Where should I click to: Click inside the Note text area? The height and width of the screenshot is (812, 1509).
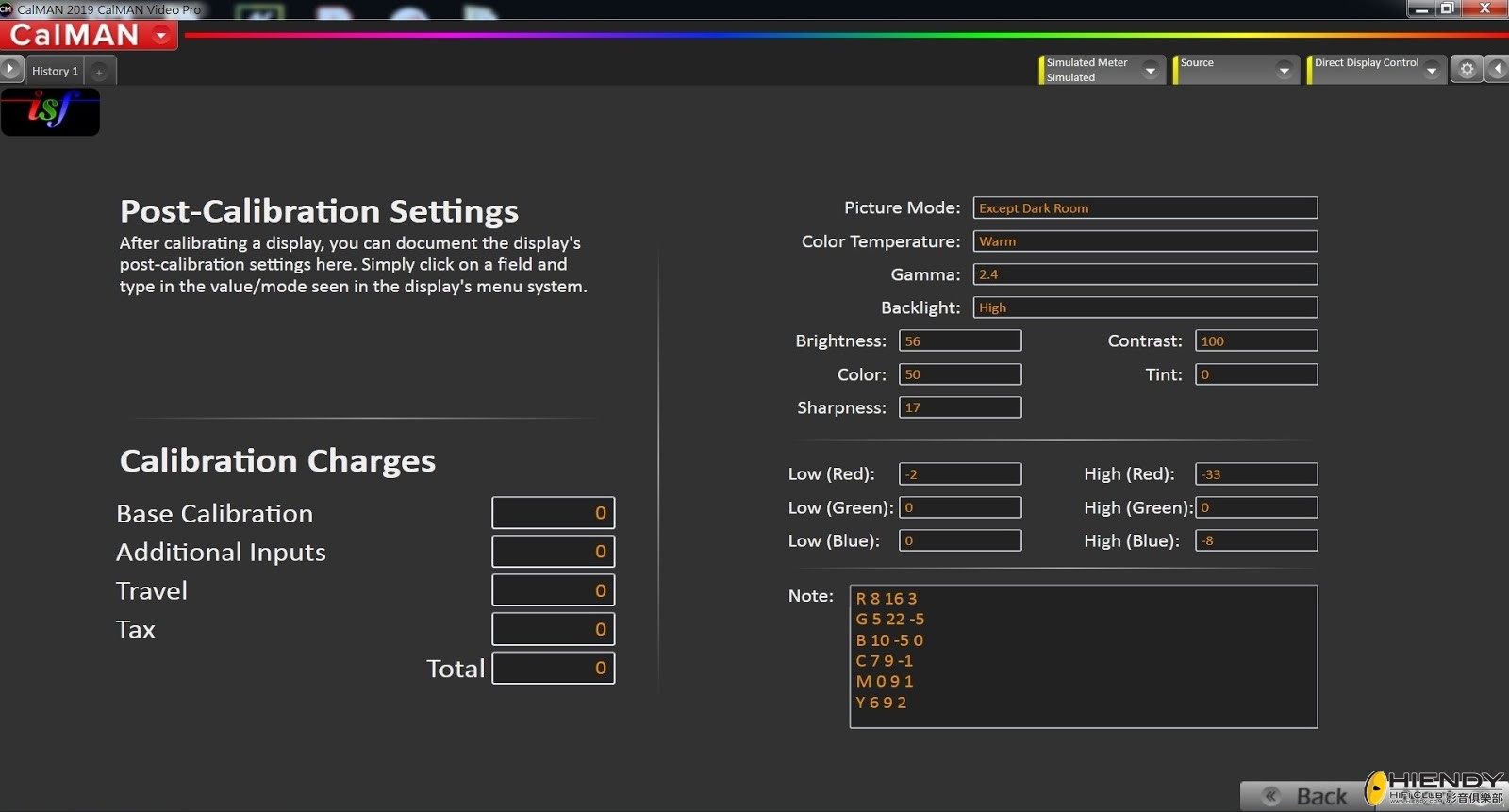(1083, 656)
